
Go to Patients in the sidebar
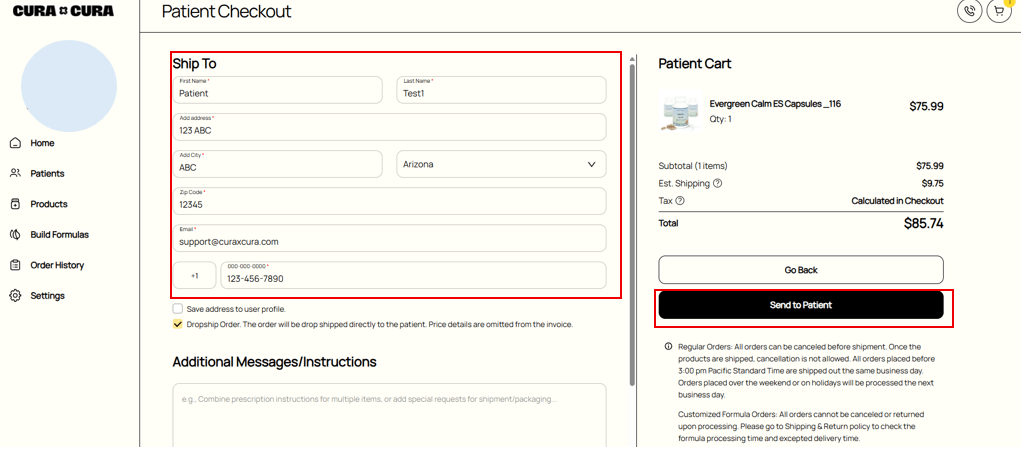coord(47,174)
